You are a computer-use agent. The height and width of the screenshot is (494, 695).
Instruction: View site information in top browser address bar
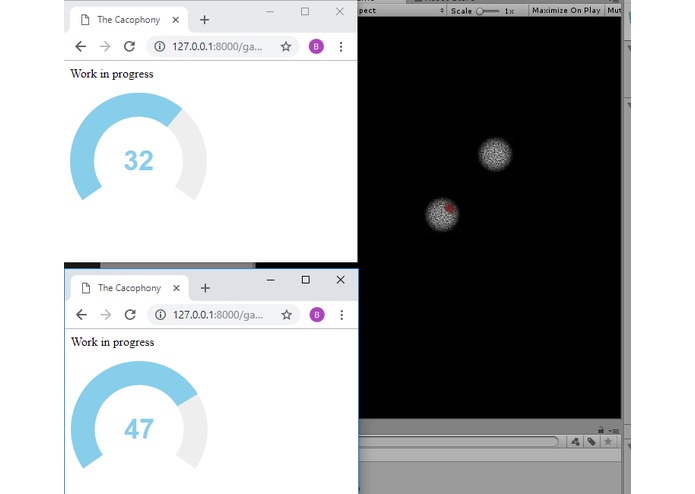[x=160, y=47]
